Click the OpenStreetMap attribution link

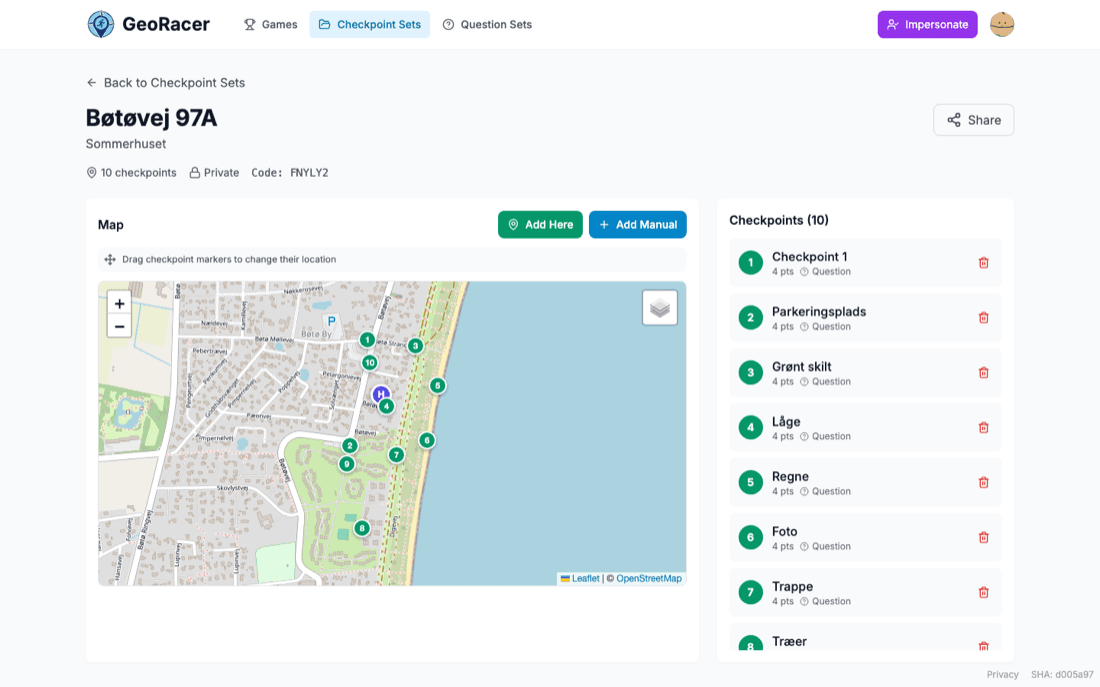[x=649, y=579]
